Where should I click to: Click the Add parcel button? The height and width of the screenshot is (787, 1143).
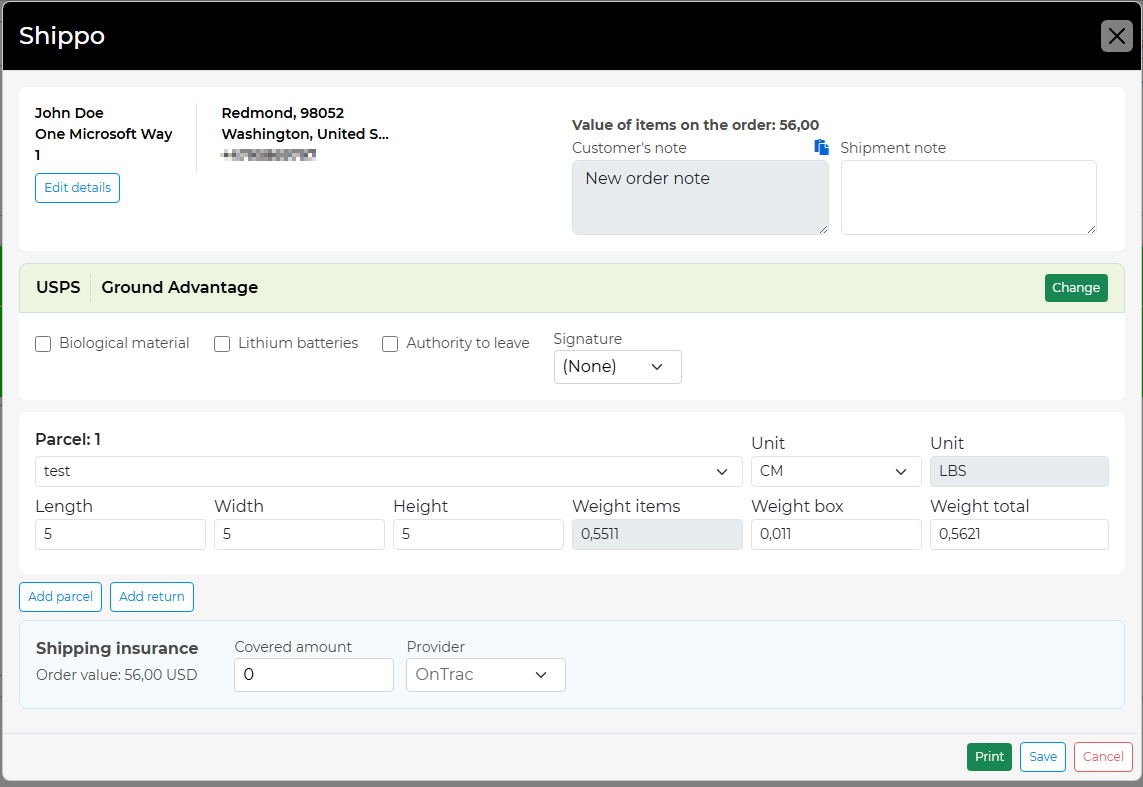point(60,597)
